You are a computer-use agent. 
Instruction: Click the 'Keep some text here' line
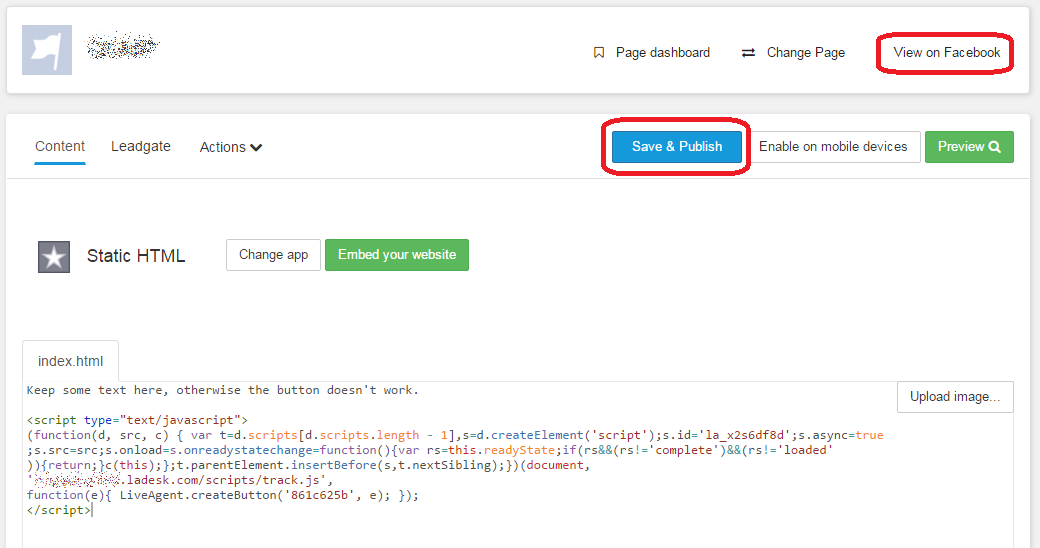click(223, 390)
